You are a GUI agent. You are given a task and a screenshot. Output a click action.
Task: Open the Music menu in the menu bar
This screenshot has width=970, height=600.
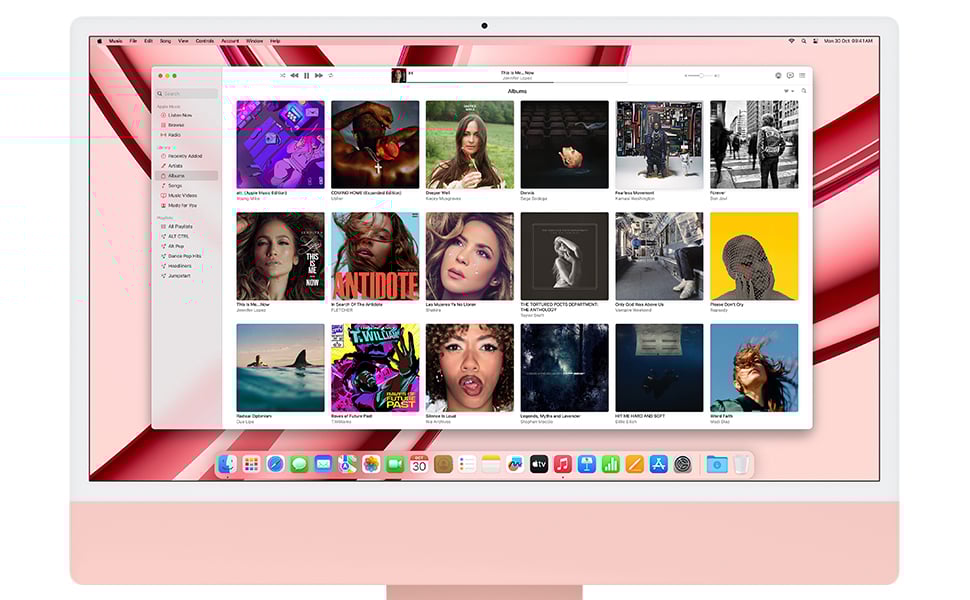pos(116,41)
